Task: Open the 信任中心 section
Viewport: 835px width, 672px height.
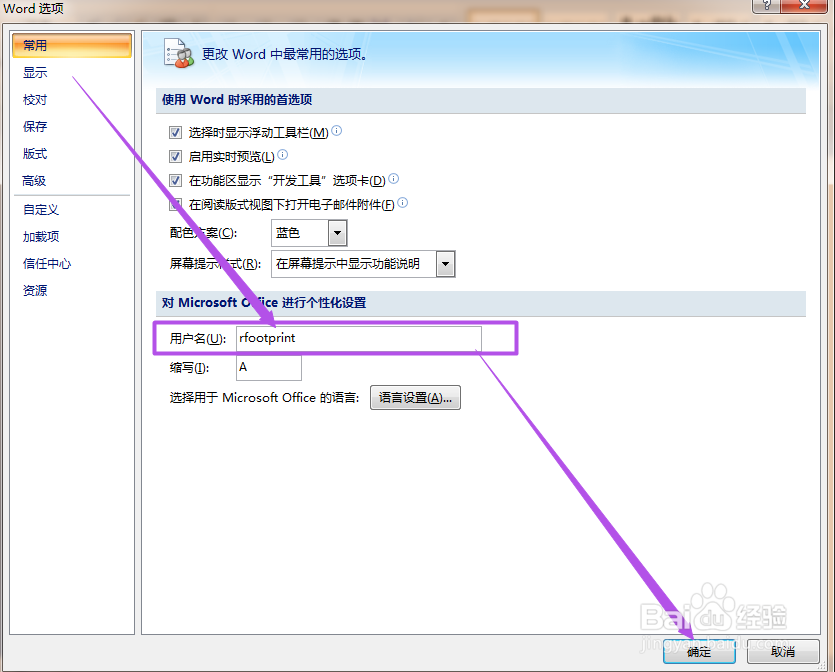Action: (46, 263)
